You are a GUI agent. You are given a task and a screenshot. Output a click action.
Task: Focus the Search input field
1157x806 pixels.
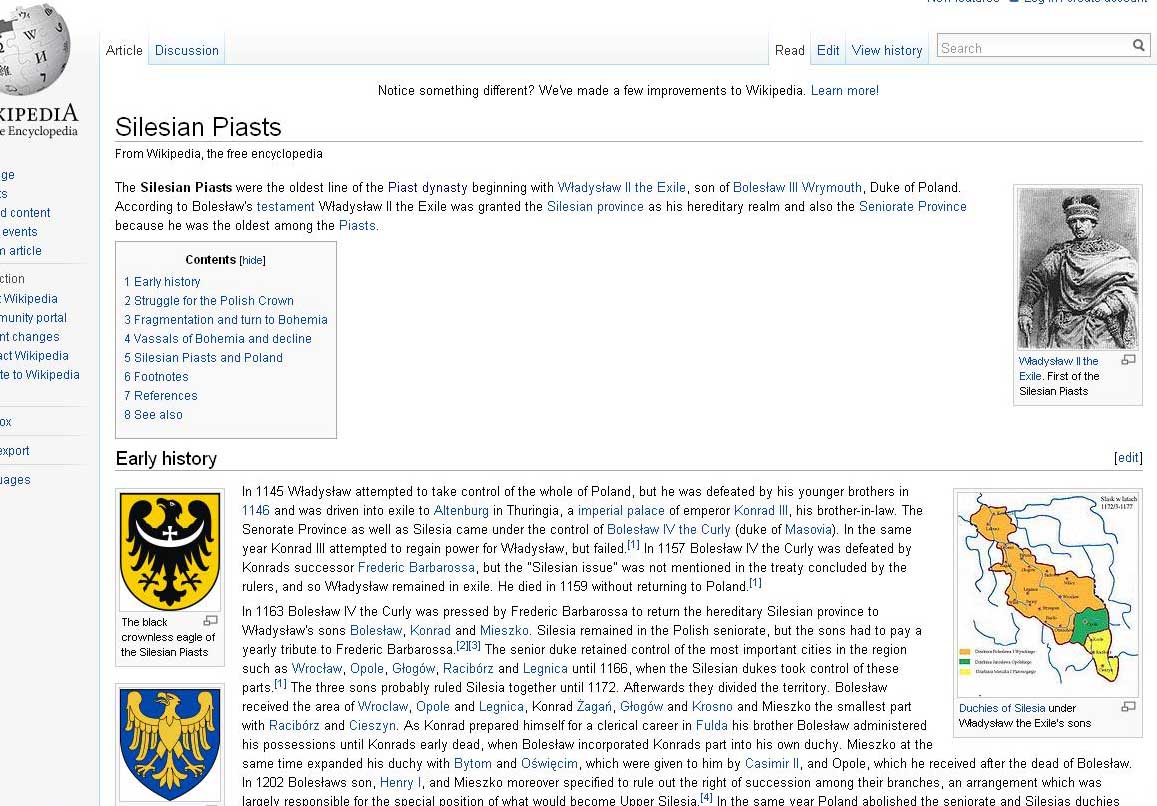coord(1034,48)
